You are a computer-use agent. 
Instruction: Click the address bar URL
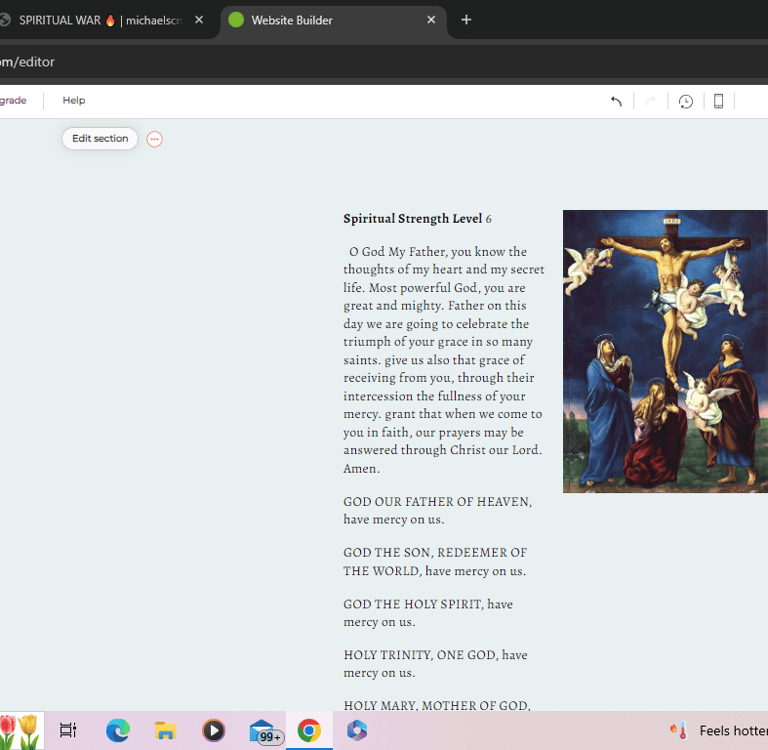27,62
